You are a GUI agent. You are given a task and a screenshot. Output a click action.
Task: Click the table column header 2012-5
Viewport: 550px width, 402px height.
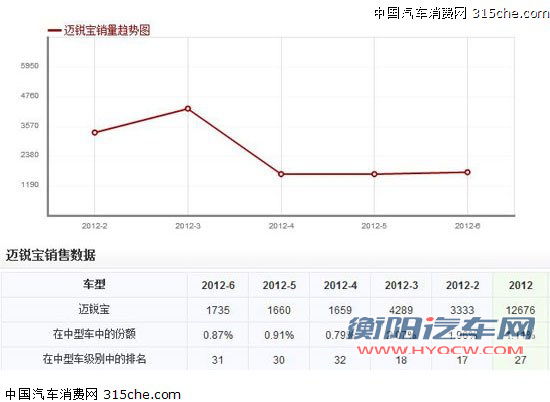(279, 285)
